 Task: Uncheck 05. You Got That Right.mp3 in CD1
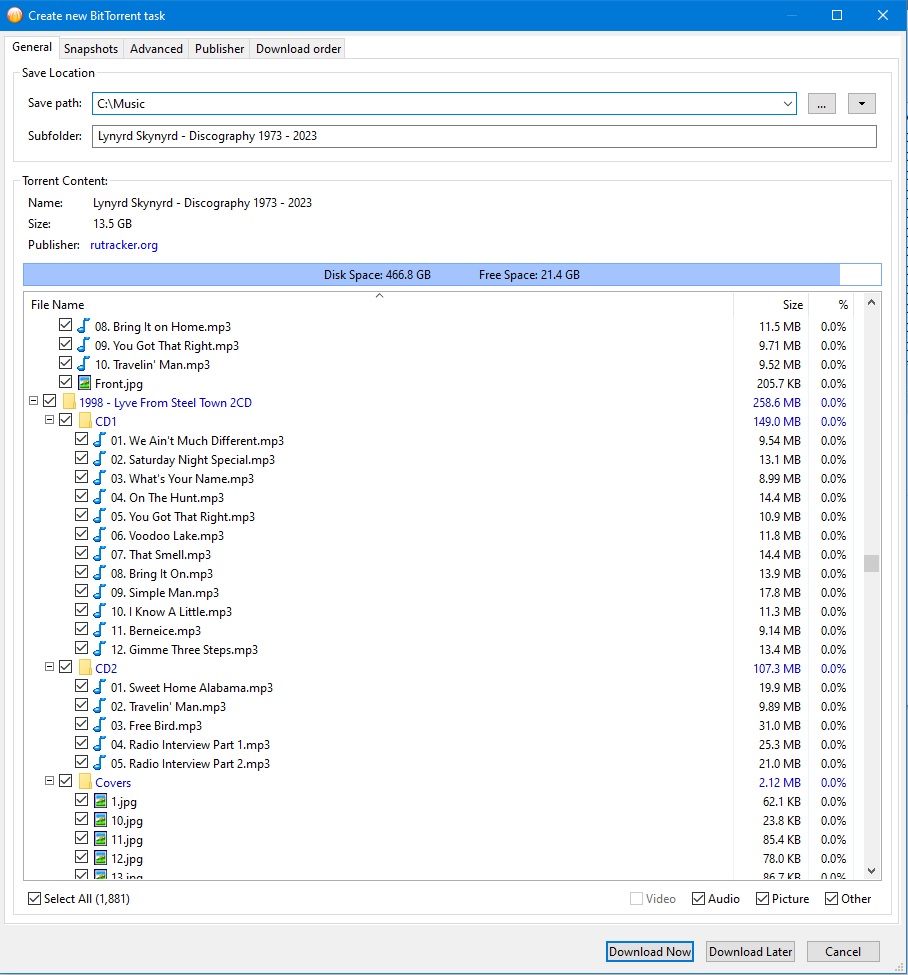(81, 515)
